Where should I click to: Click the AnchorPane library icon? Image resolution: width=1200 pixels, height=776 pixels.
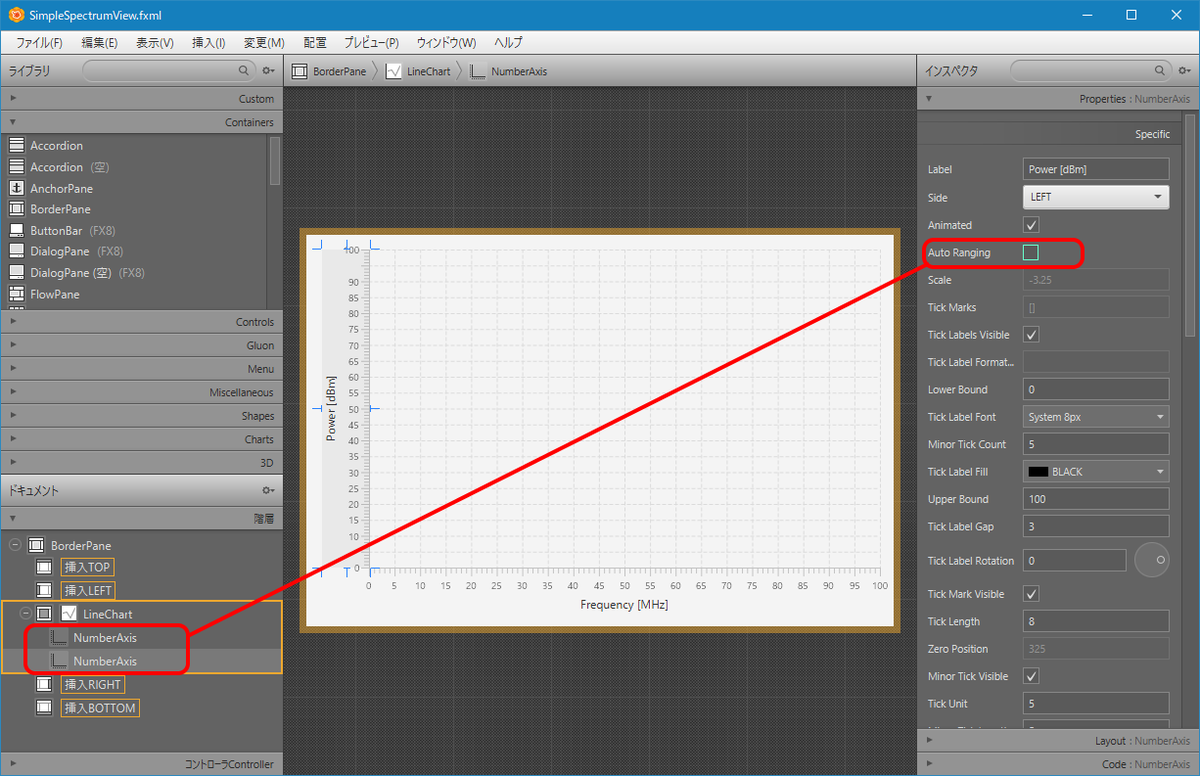(16, 188)
